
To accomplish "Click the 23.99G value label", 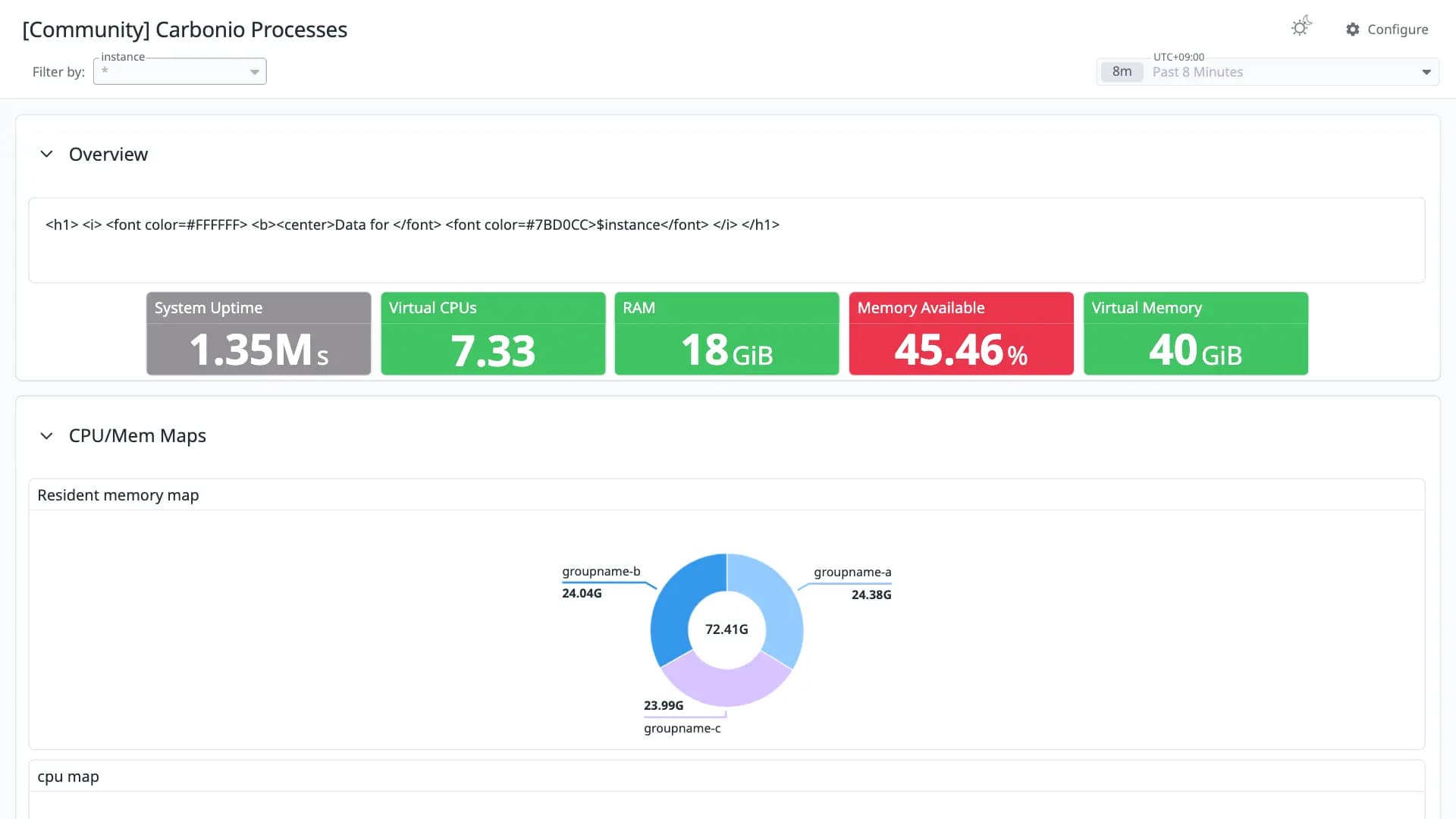I will click(x=664, y=706).
